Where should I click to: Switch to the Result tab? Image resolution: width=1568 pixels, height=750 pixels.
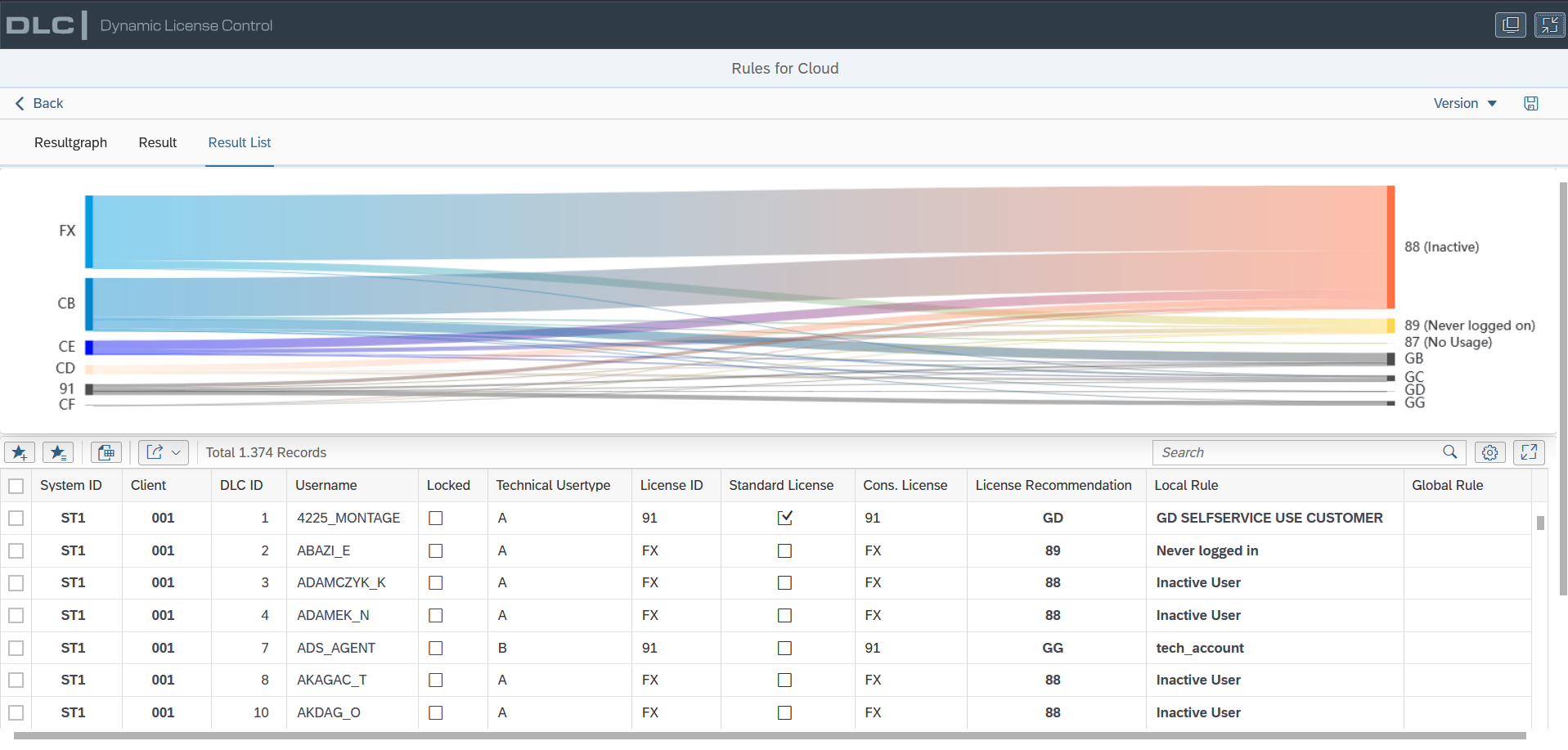click(x=158, y=142)
